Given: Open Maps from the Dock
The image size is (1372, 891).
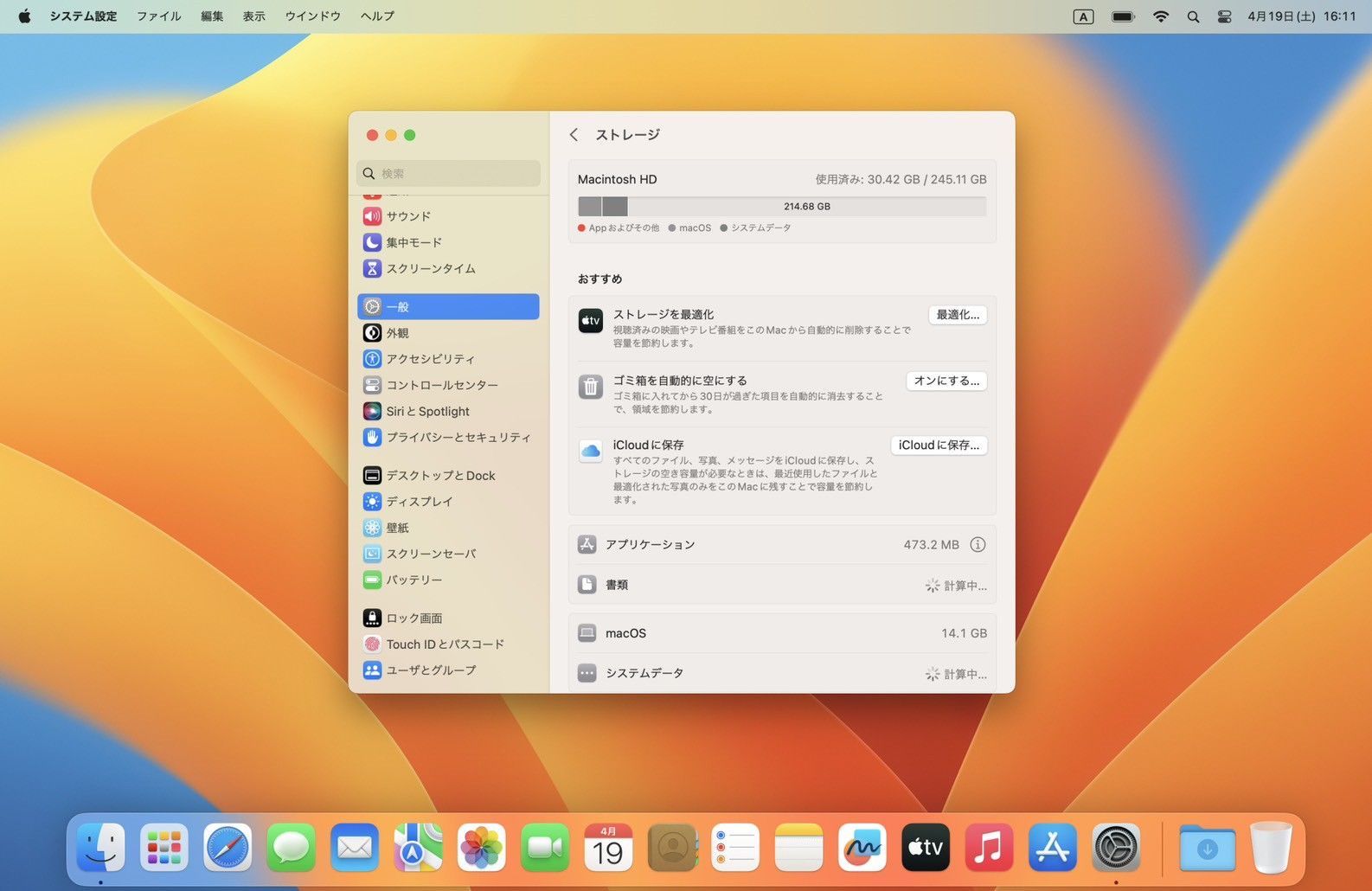Looking at the screenshot, I should [418, 847].
